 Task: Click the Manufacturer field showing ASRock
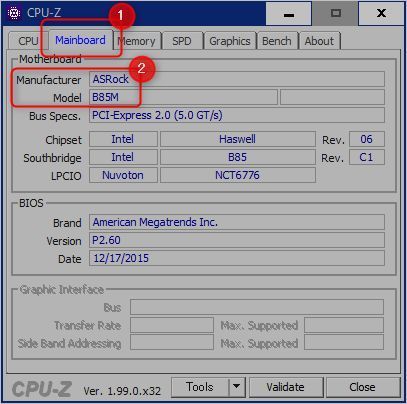tap(237, 79)
